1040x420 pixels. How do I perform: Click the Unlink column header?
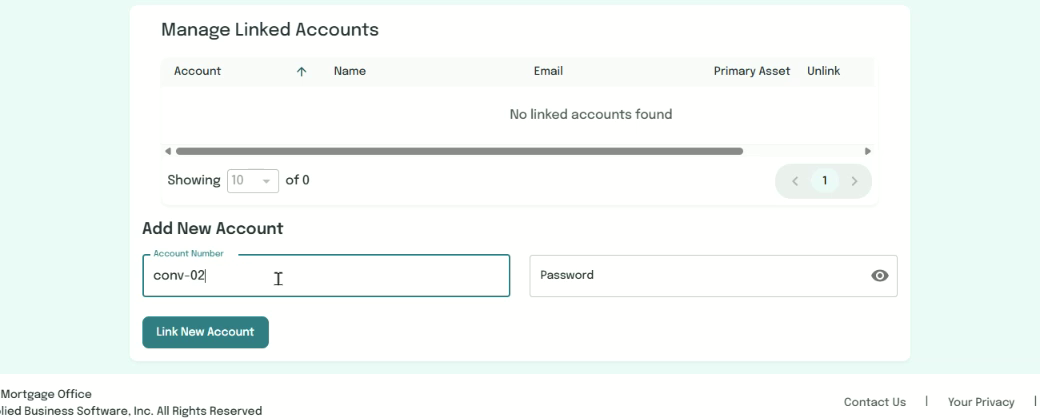(x=824, y=72)
